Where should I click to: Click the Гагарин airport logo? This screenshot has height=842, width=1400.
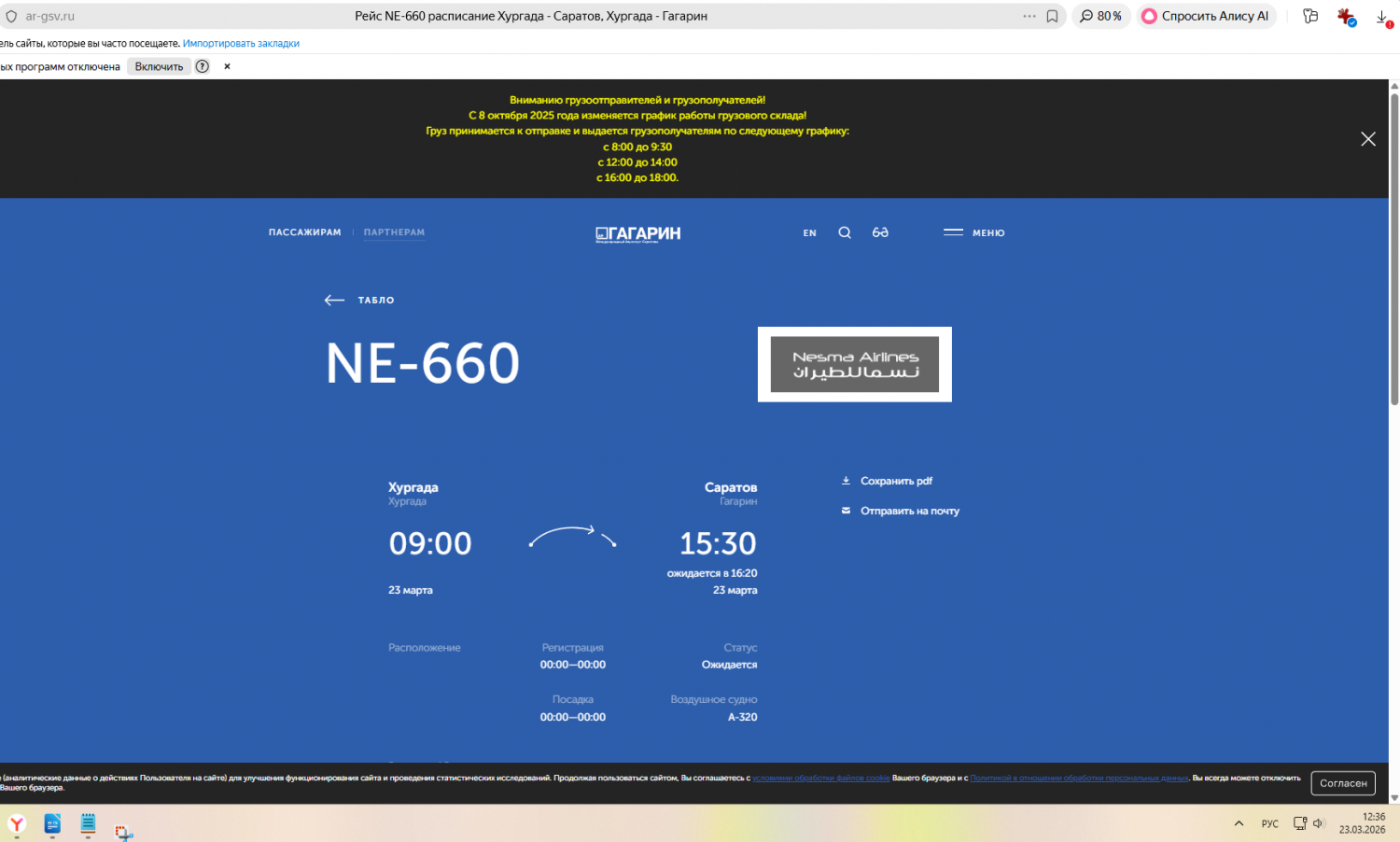pos(638,234)
